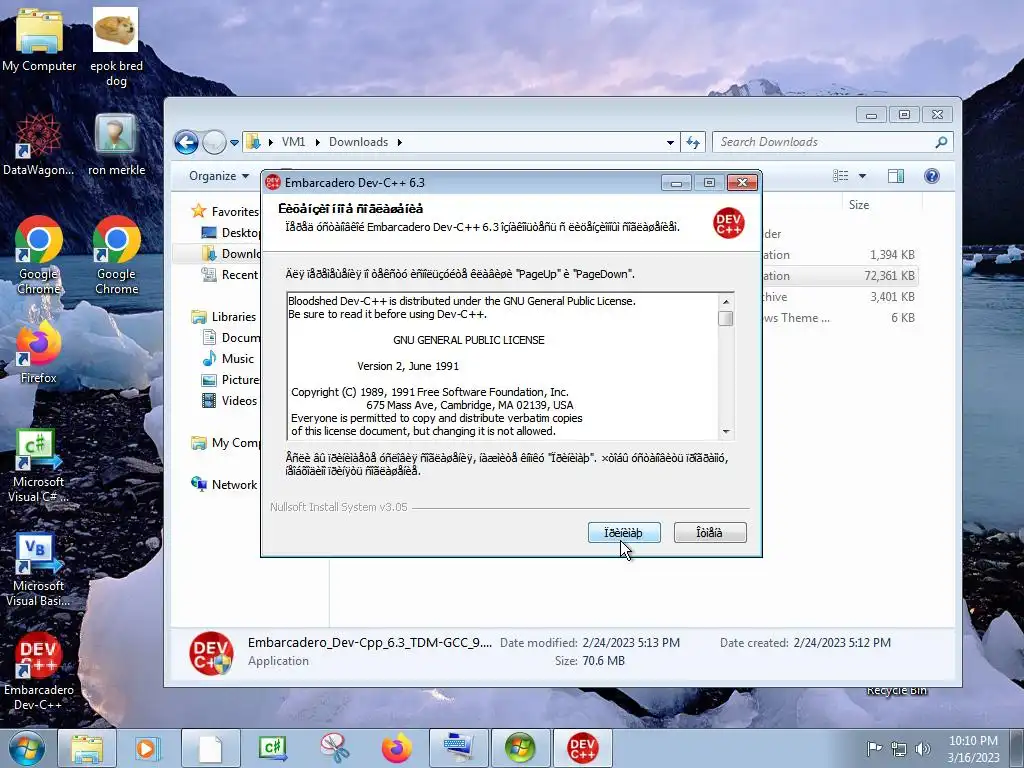This screenshot has width=1024, height=768.
Task: Open Action Center flag in system tray
Action: tap(874, 748)
